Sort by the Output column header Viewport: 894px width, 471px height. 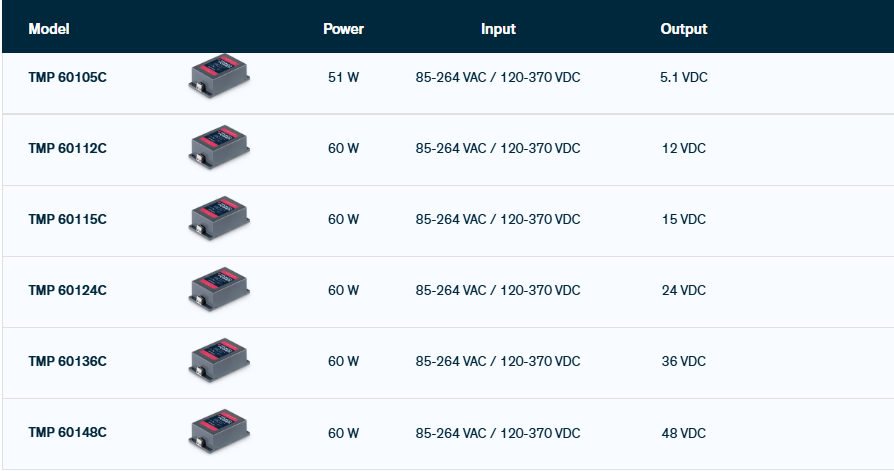683,29
